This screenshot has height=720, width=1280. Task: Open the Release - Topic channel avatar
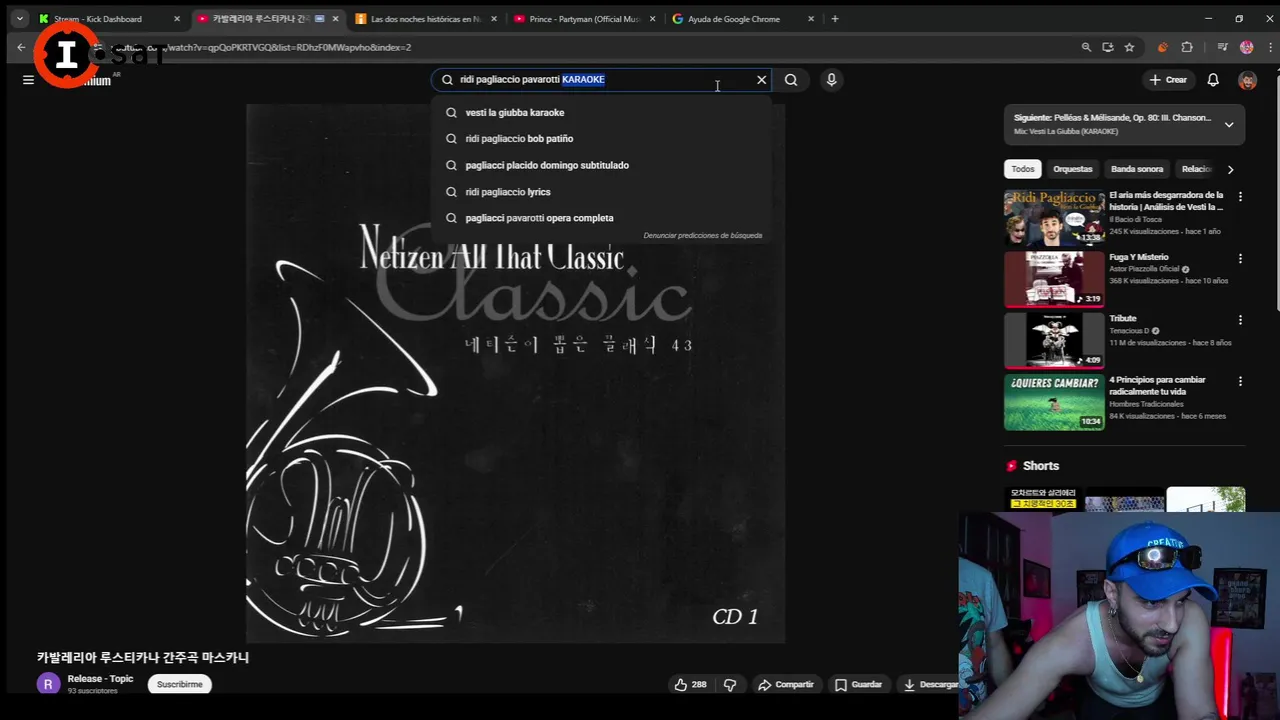coord(48,684)
